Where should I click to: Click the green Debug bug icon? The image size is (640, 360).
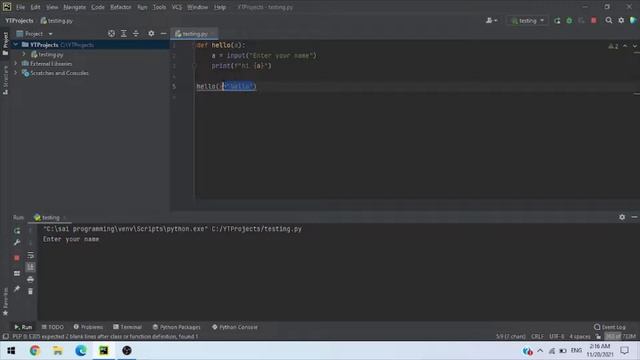[569, 20]
